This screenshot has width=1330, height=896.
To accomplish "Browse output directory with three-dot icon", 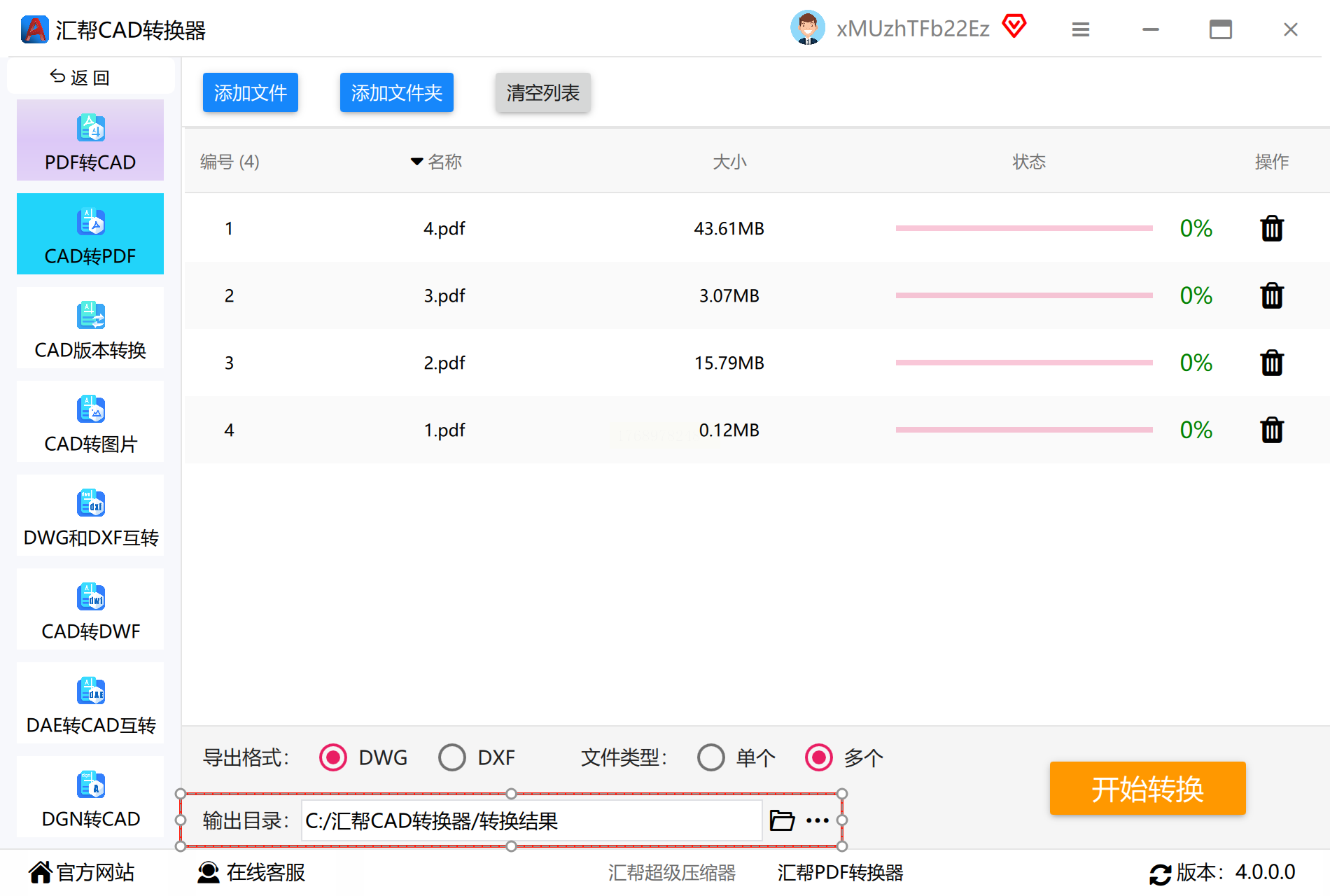I will [818, 820].
